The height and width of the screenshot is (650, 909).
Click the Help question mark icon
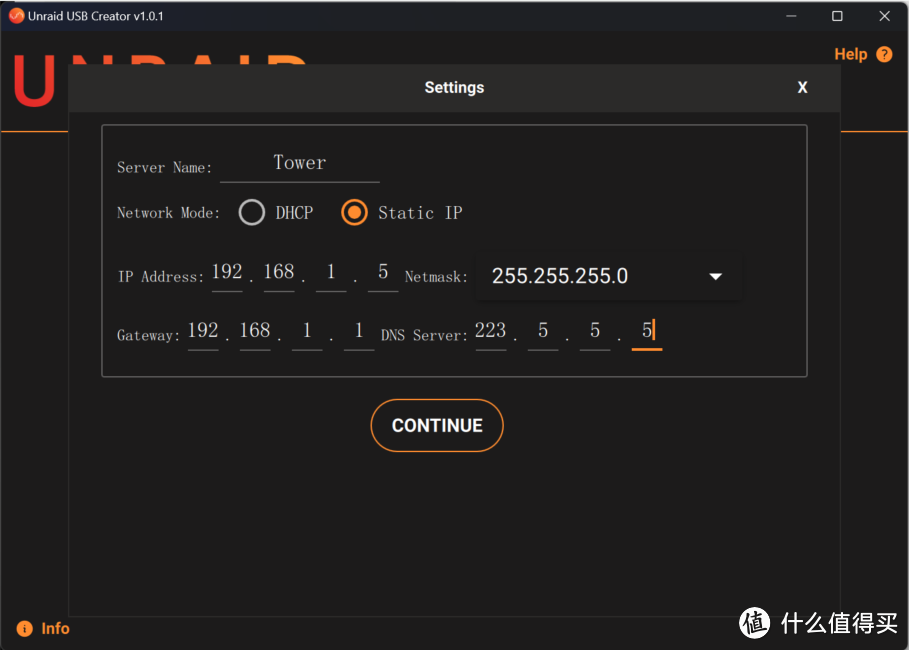884,54
